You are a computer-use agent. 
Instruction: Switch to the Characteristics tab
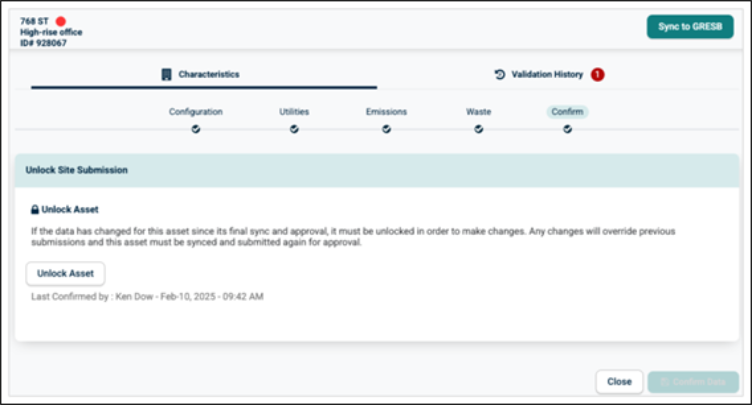pos(208,74)
